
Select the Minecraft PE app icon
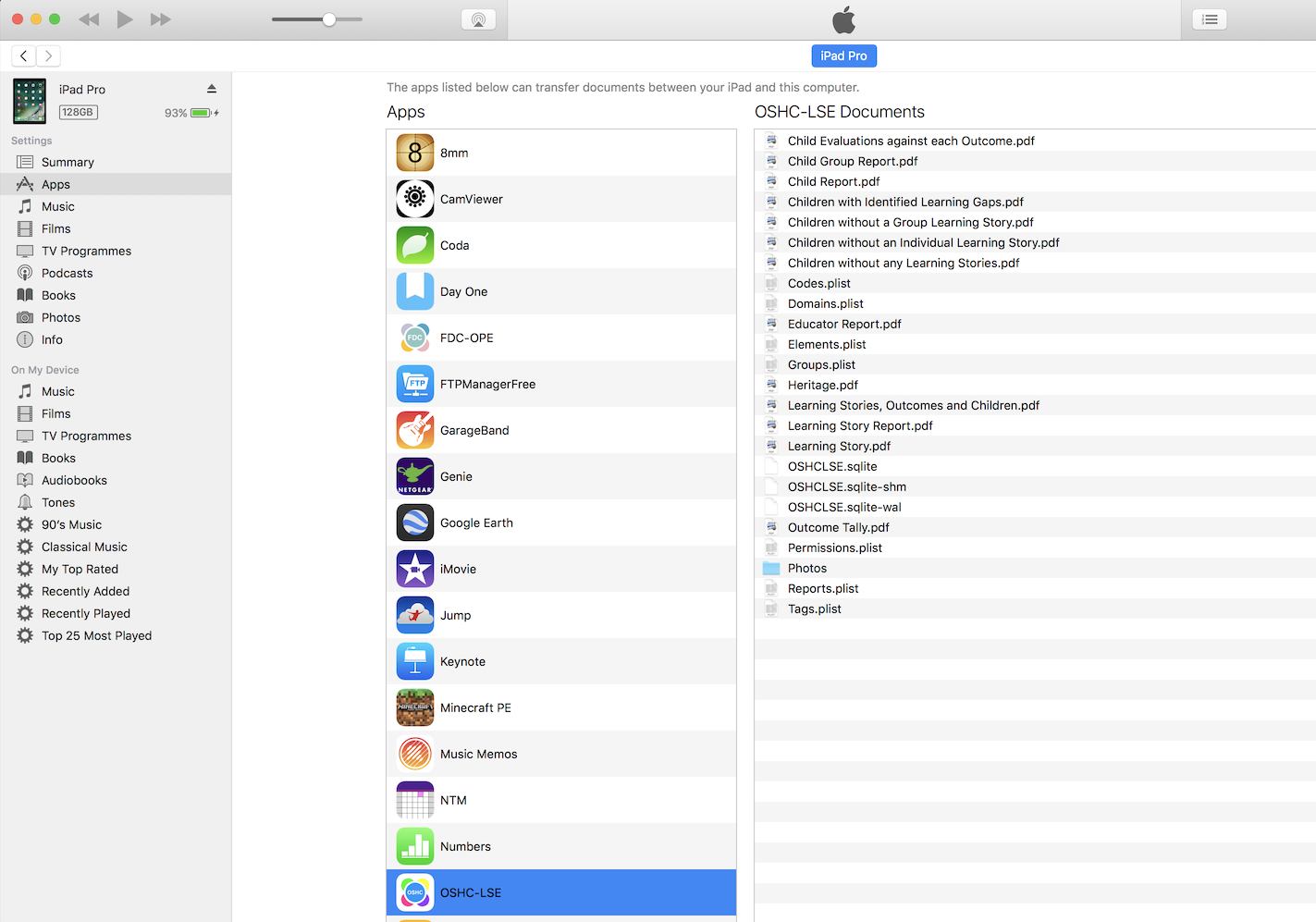click(x=415, y=707)
